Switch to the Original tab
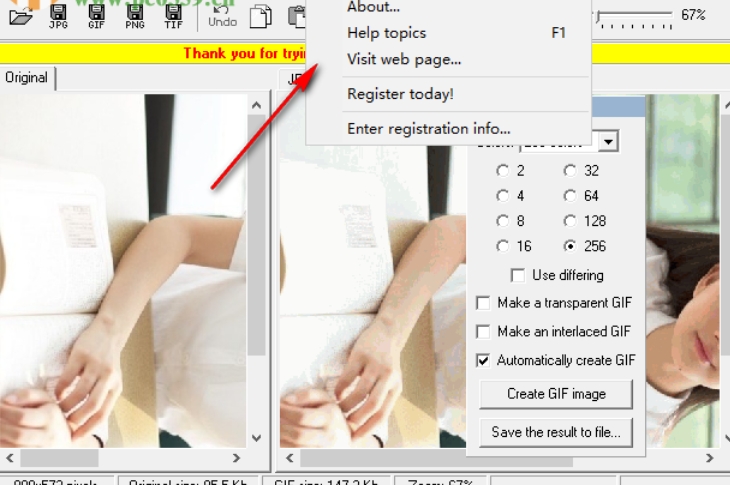 point(27,78)
